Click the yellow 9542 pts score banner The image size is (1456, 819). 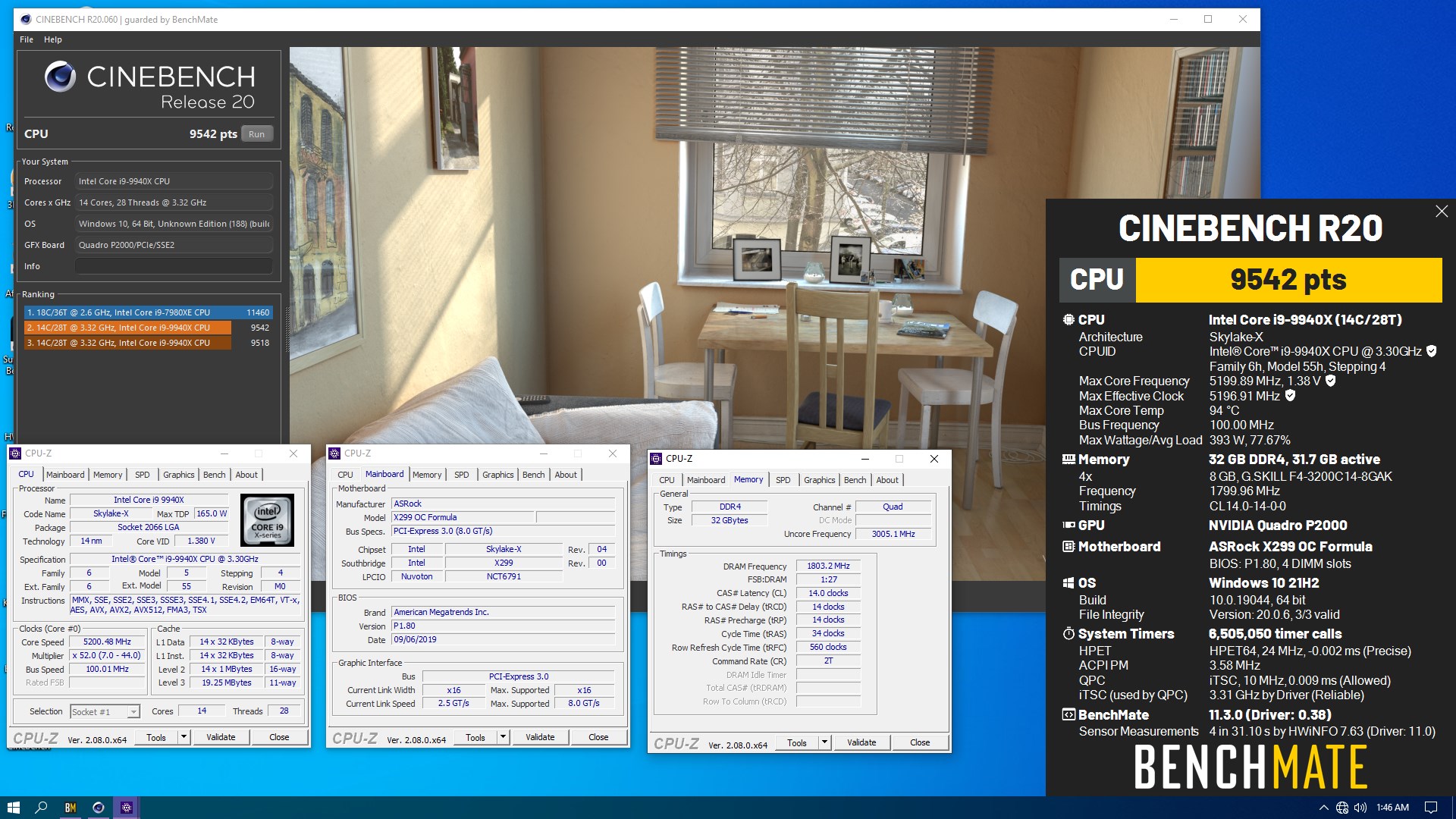click(1288, 280)
